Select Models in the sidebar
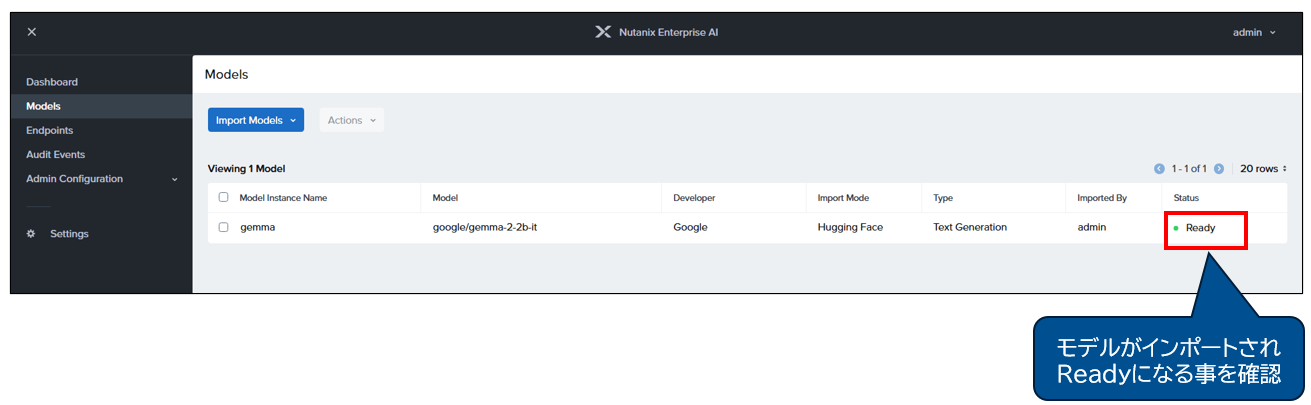The height and width of the screenshot is (405, 1311). coord(44,106)
